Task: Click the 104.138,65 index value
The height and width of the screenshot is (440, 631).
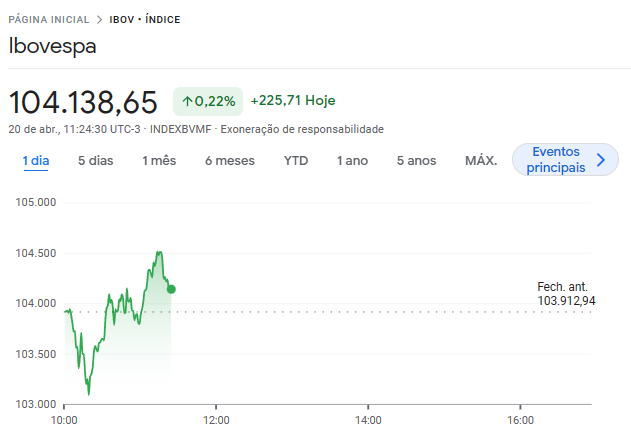Action: 83,102
